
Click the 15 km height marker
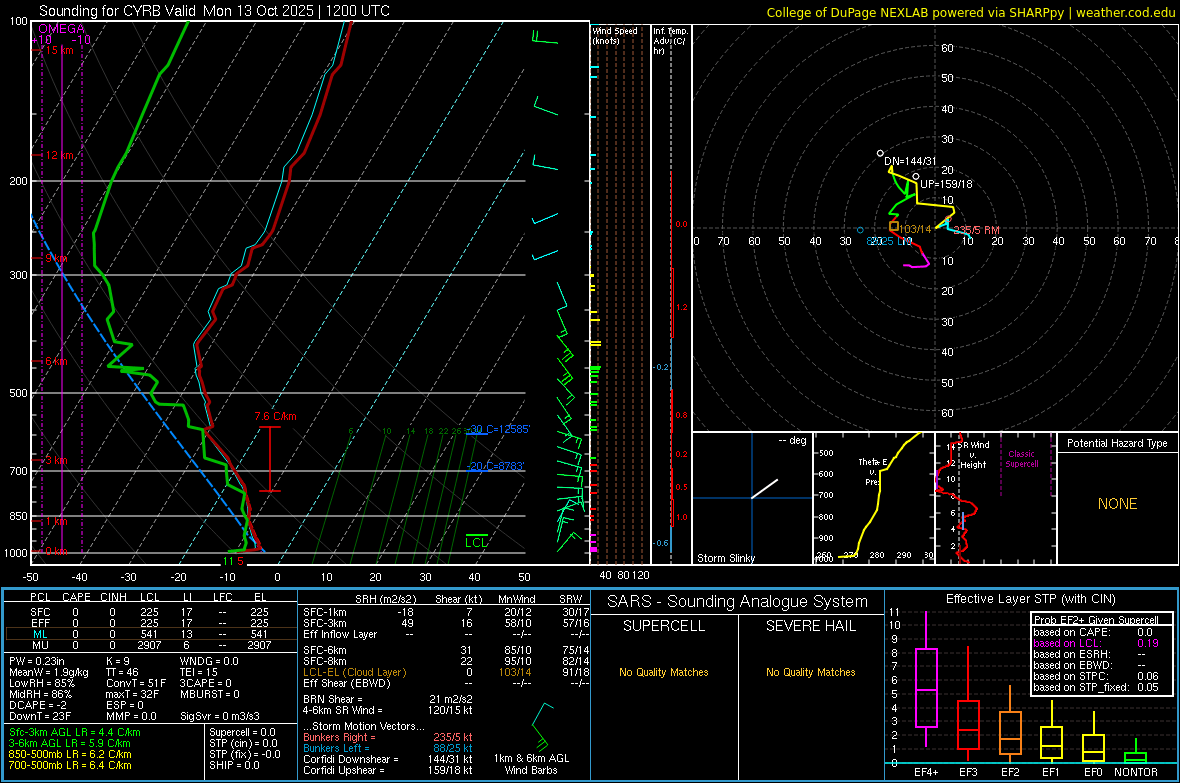59,50
